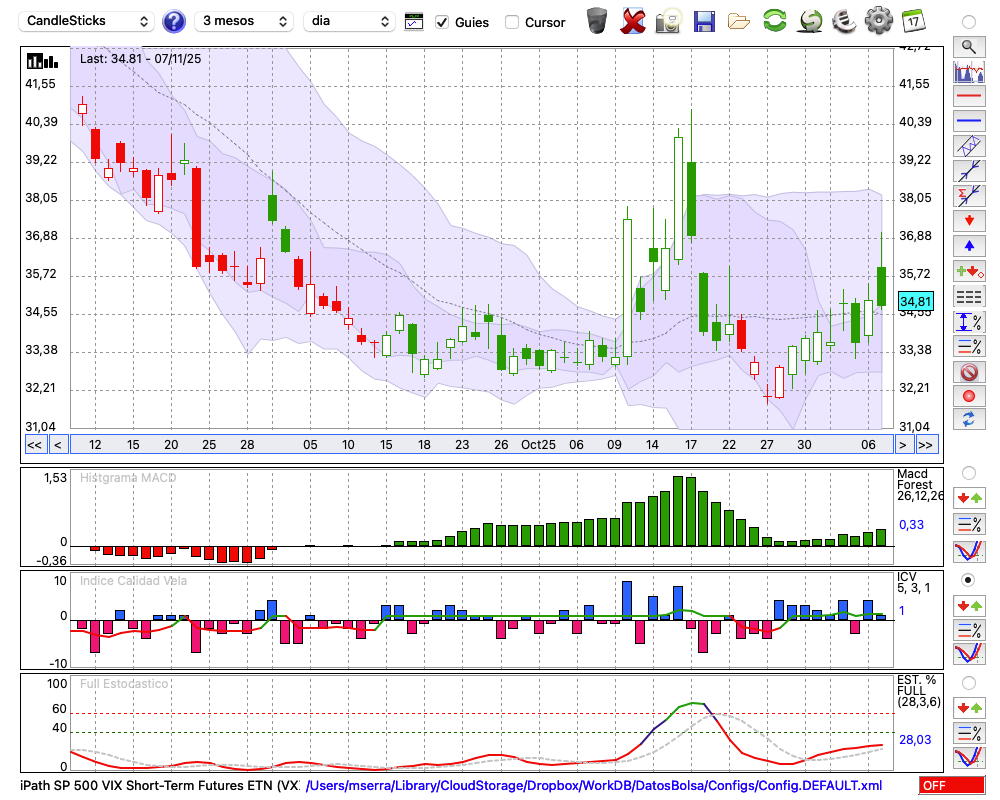Image resolution: width=1000 pixels, height=800 pixels.
Task: Add a red down arrow marker
Action: pyautogui.click(x=968, y=220)
